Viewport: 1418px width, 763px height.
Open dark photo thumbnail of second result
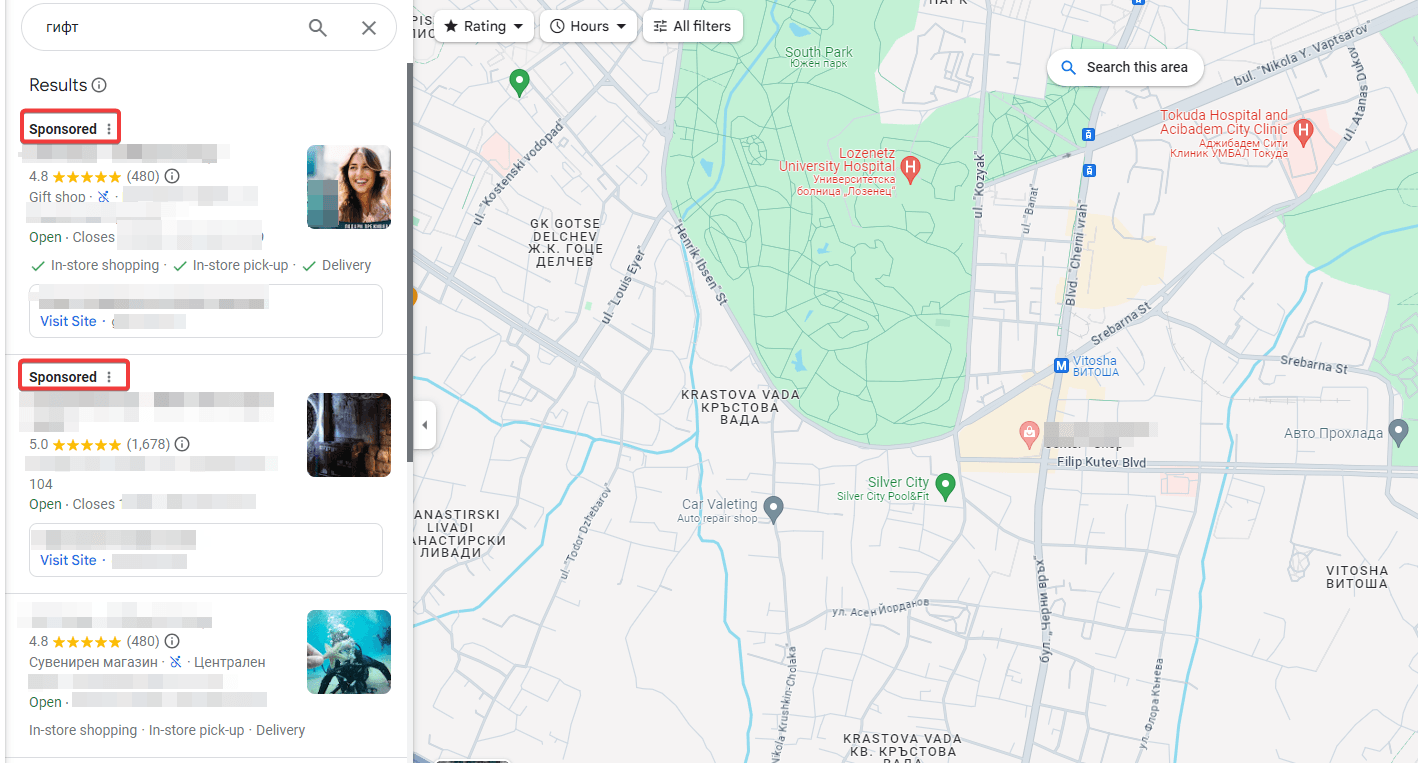349,435
